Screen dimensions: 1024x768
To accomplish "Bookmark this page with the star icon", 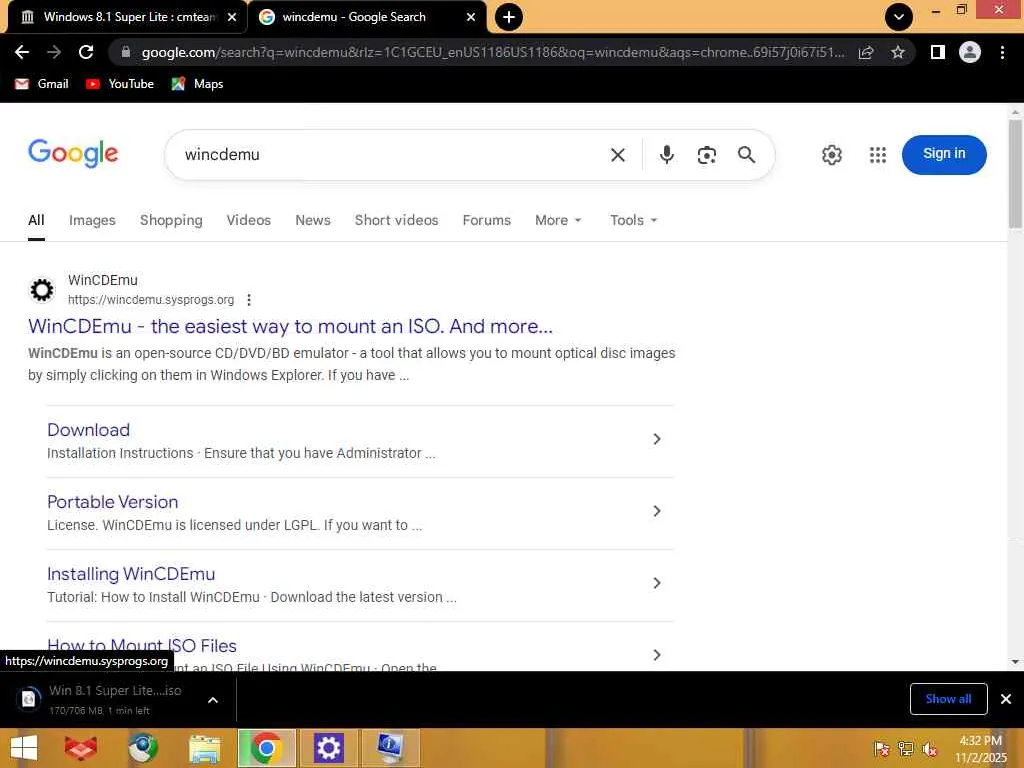I will (x=898, y=52).
